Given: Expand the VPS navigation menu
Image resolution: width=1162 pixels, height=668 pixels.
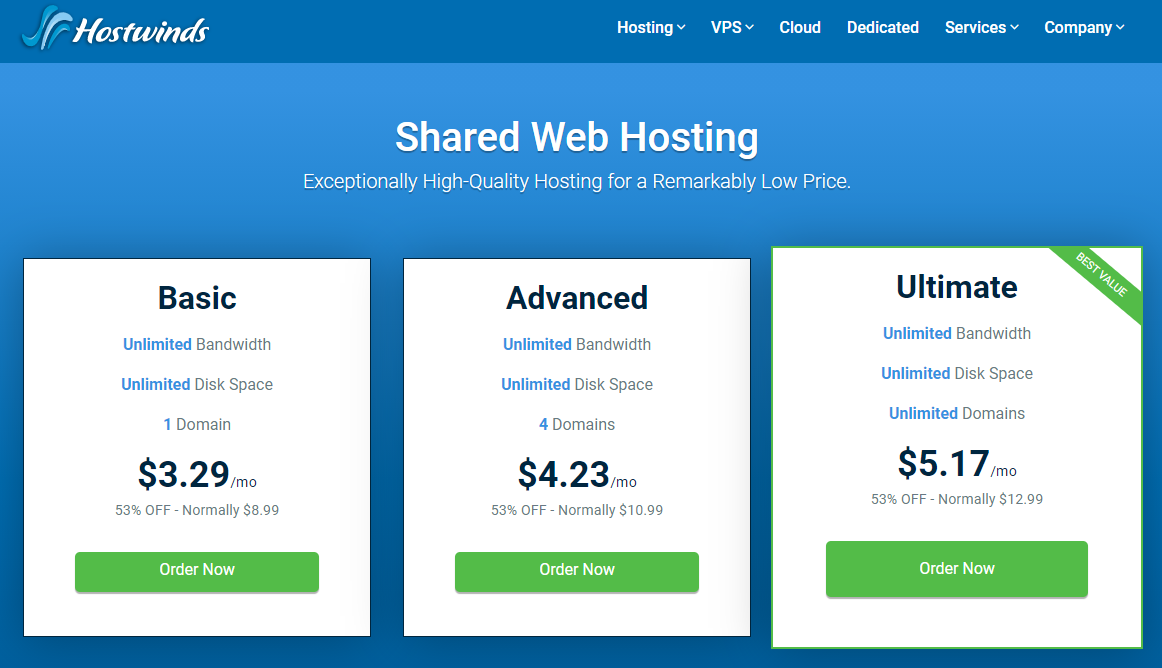Looking at the screenshot, I should tap(731, 27).
